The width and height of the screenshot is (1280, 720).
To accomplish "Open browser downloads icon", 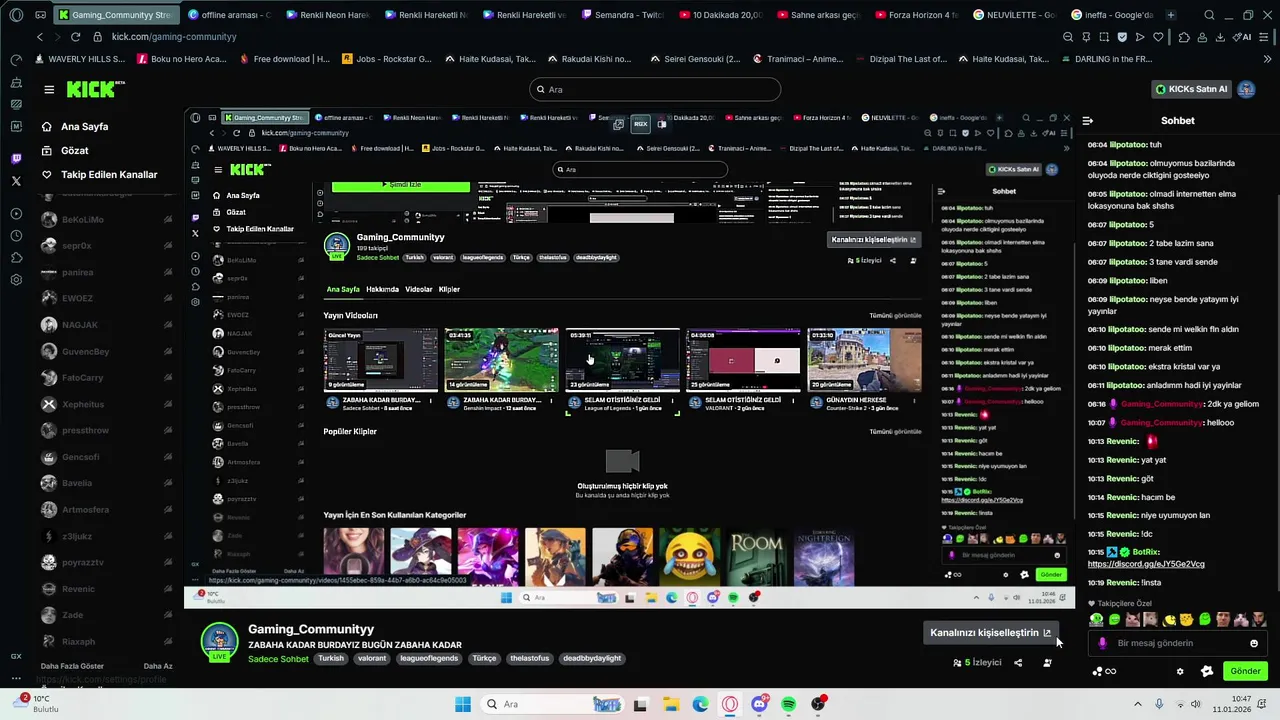I will pos(1220,37).
